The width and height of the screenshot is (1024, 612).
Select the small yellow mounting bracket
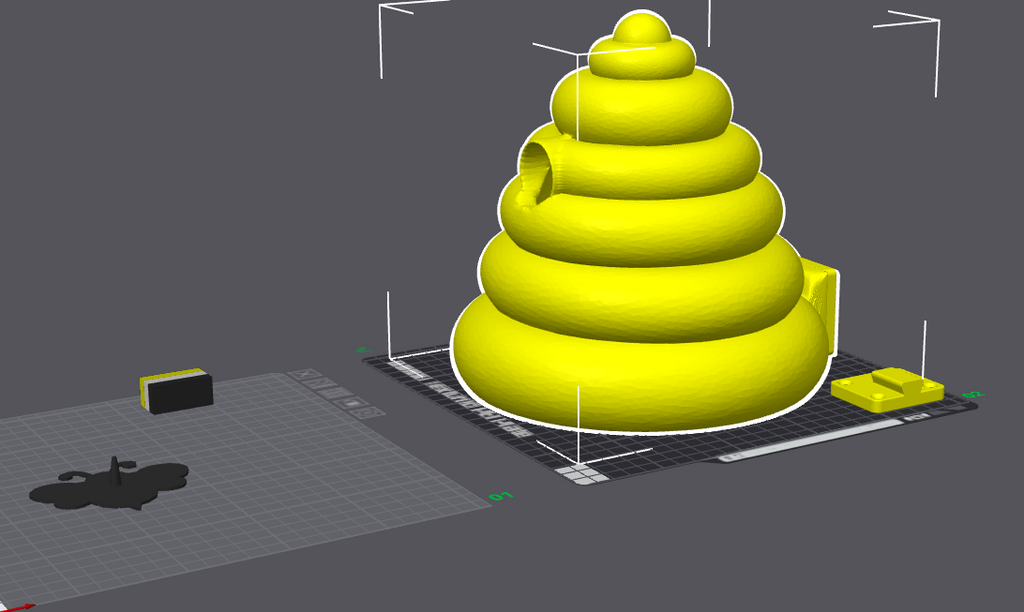(x=888, y=389)
